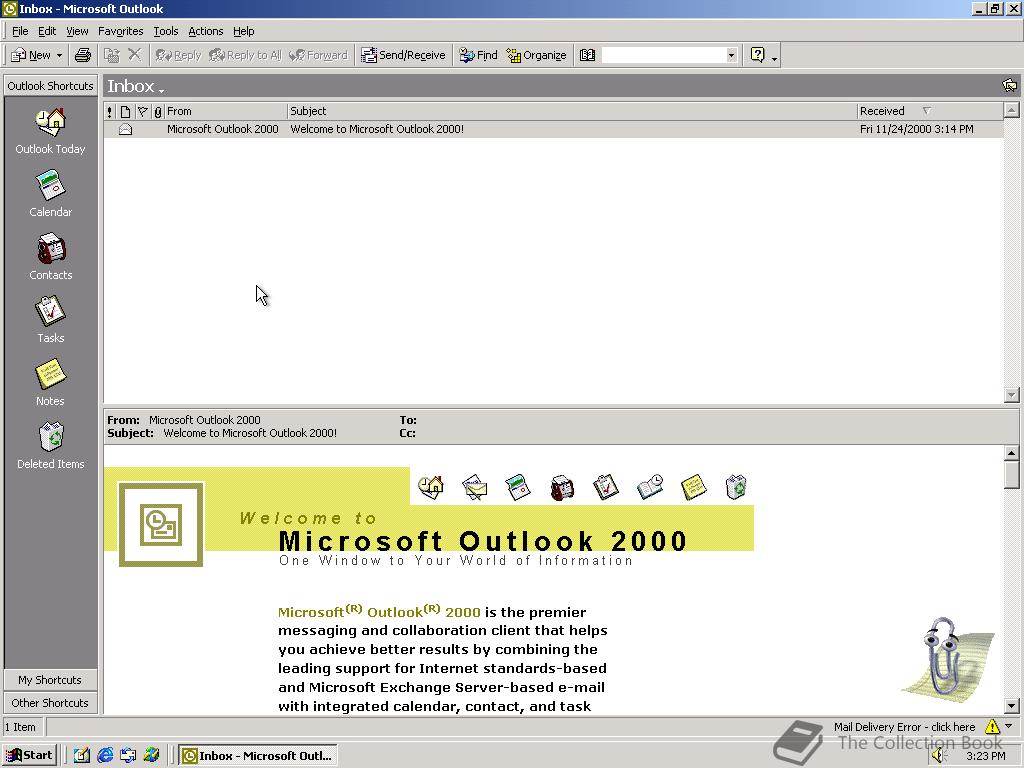Click in the Find a Contact field

[x=663, y=55]
